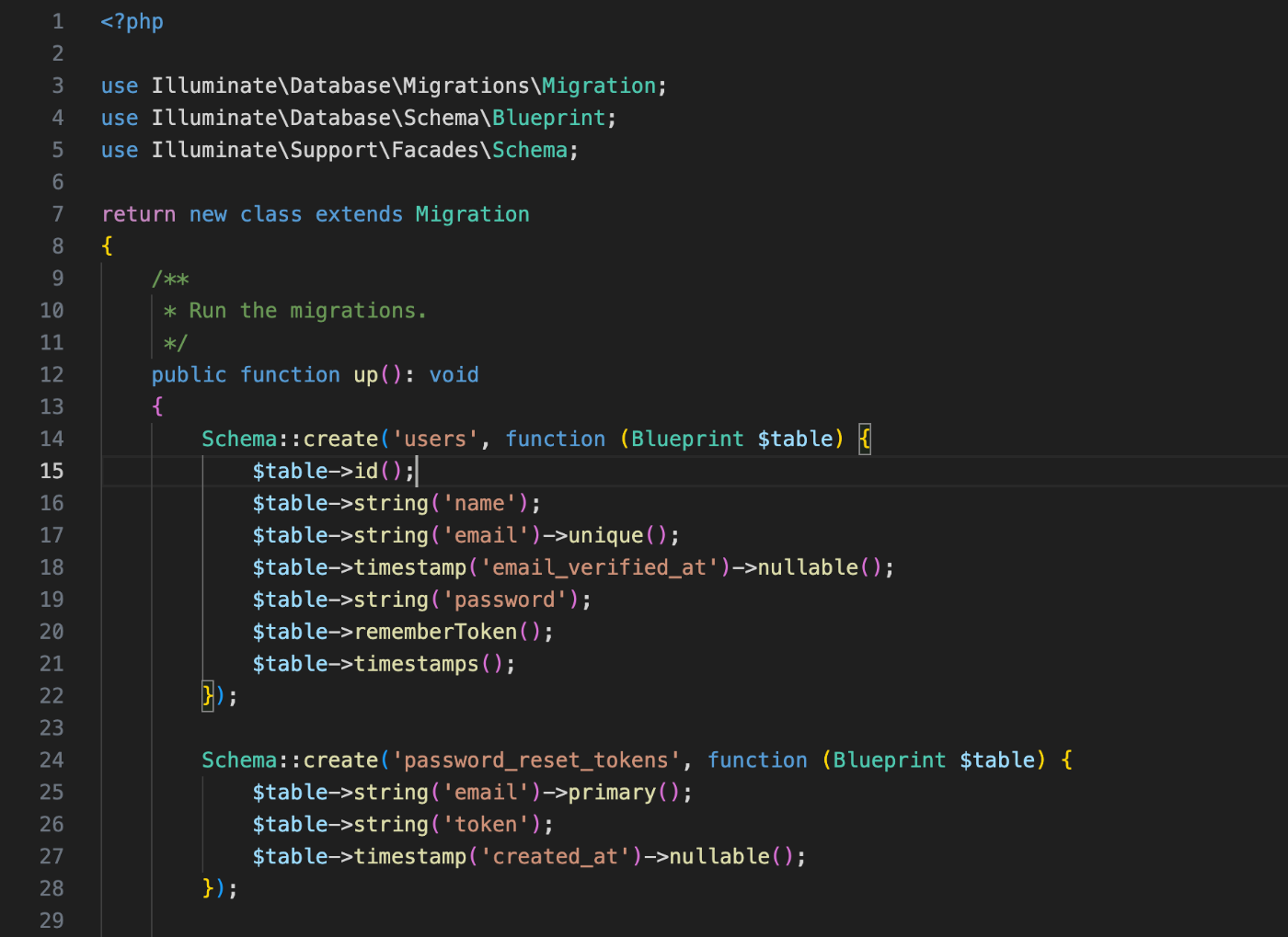Click line number 1 next to php tag
The width and height of the screenshot is (1288, 937).
pos(57,20)
